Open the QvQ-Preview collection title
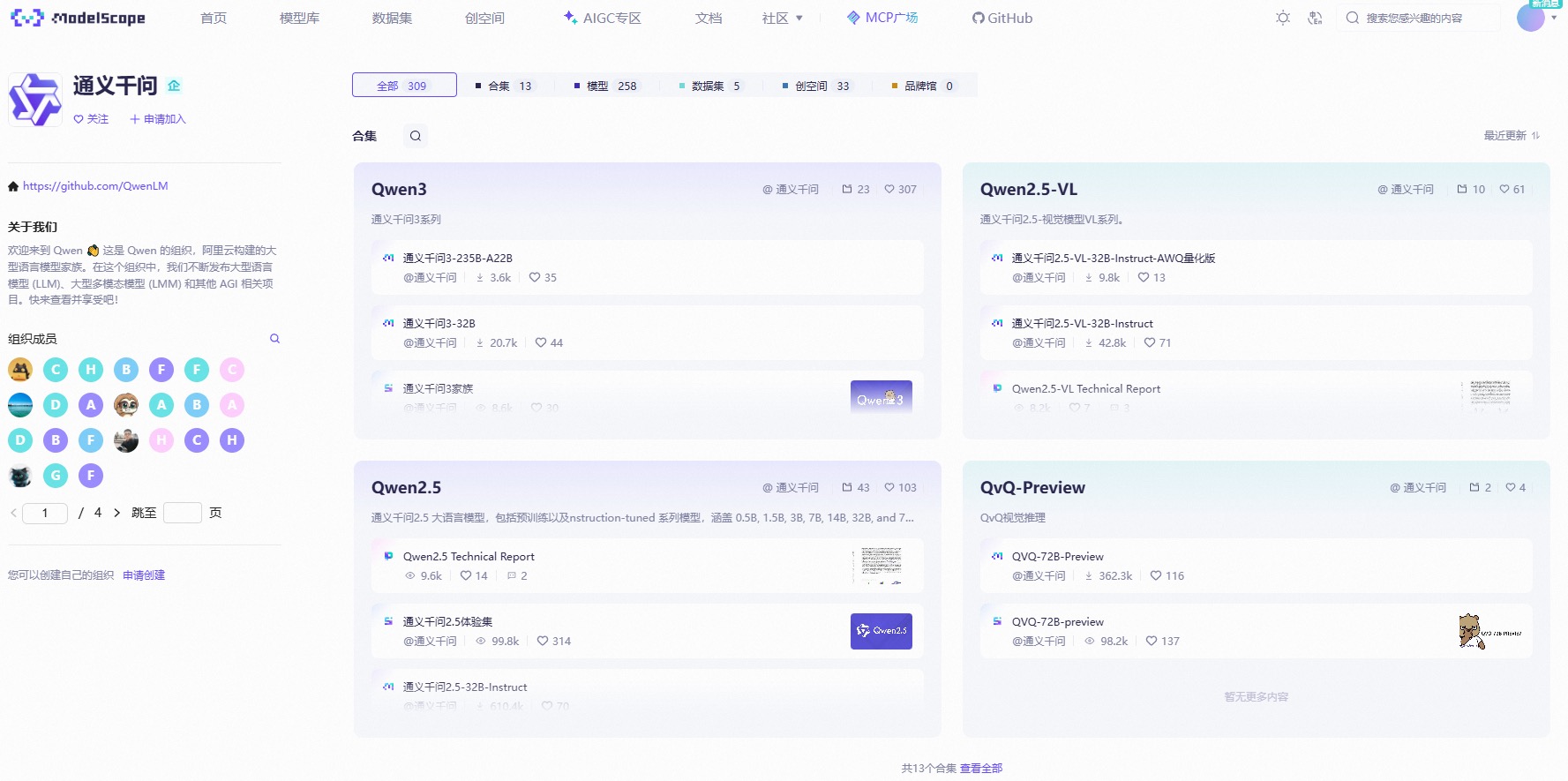 point(1032,487)
